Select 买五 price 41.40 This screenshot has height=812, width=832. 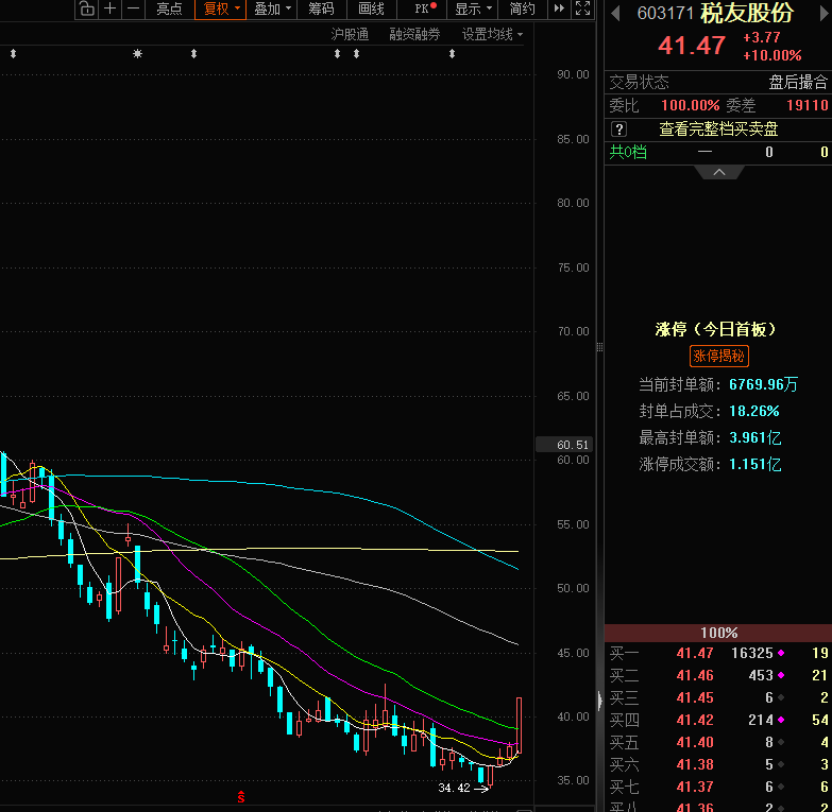695,742
